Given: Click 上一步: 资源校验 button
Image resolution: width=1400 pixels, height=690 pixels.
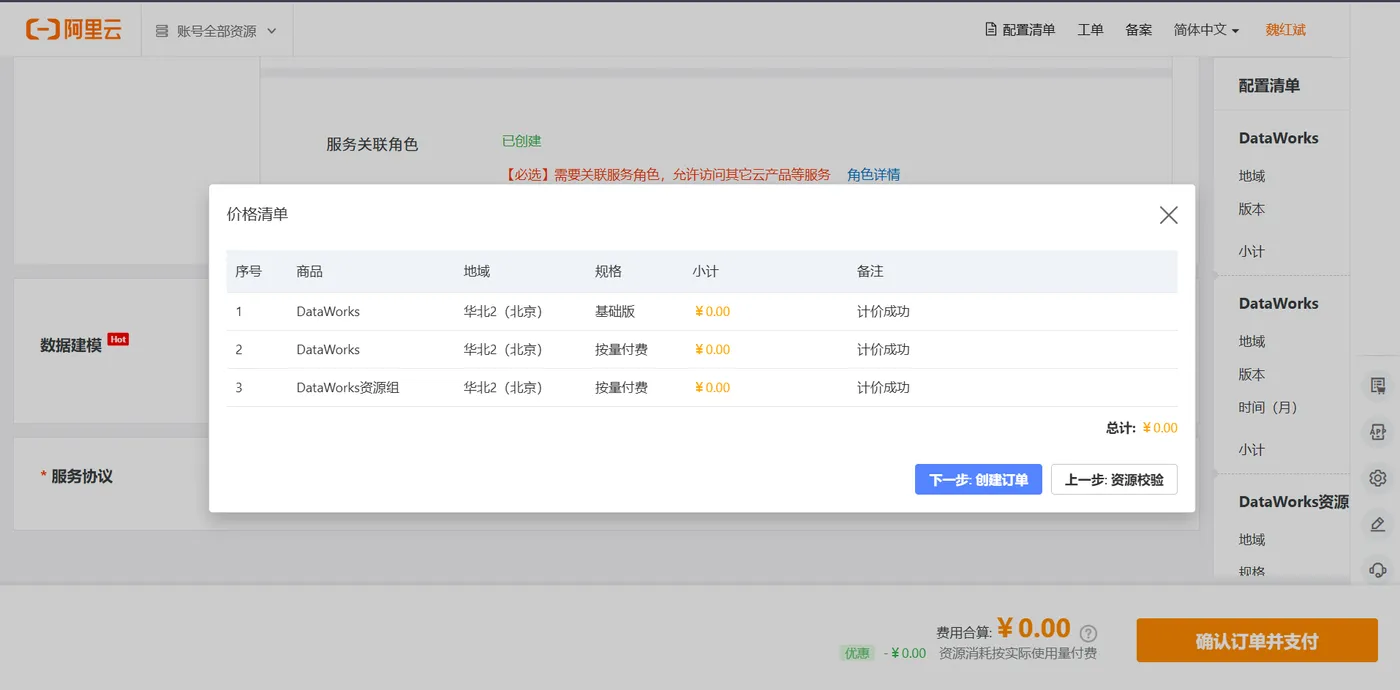Looking at the screenshot, I should tap(1114, 480).
